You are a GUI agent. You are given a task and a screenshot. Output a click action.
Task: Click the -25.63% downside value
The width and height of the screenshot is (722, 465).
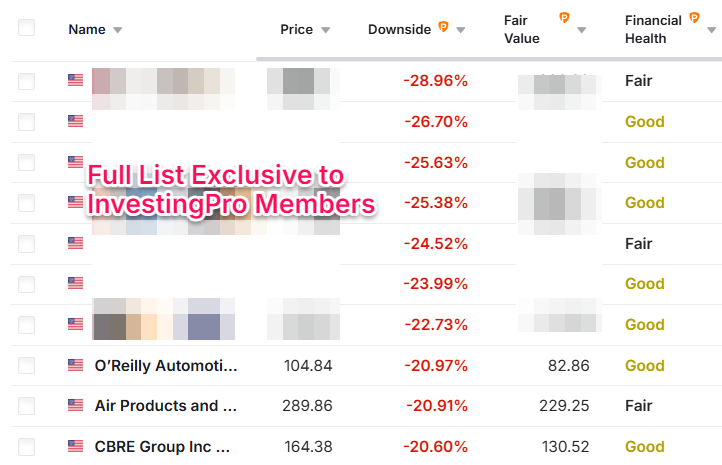click(436, 163)
